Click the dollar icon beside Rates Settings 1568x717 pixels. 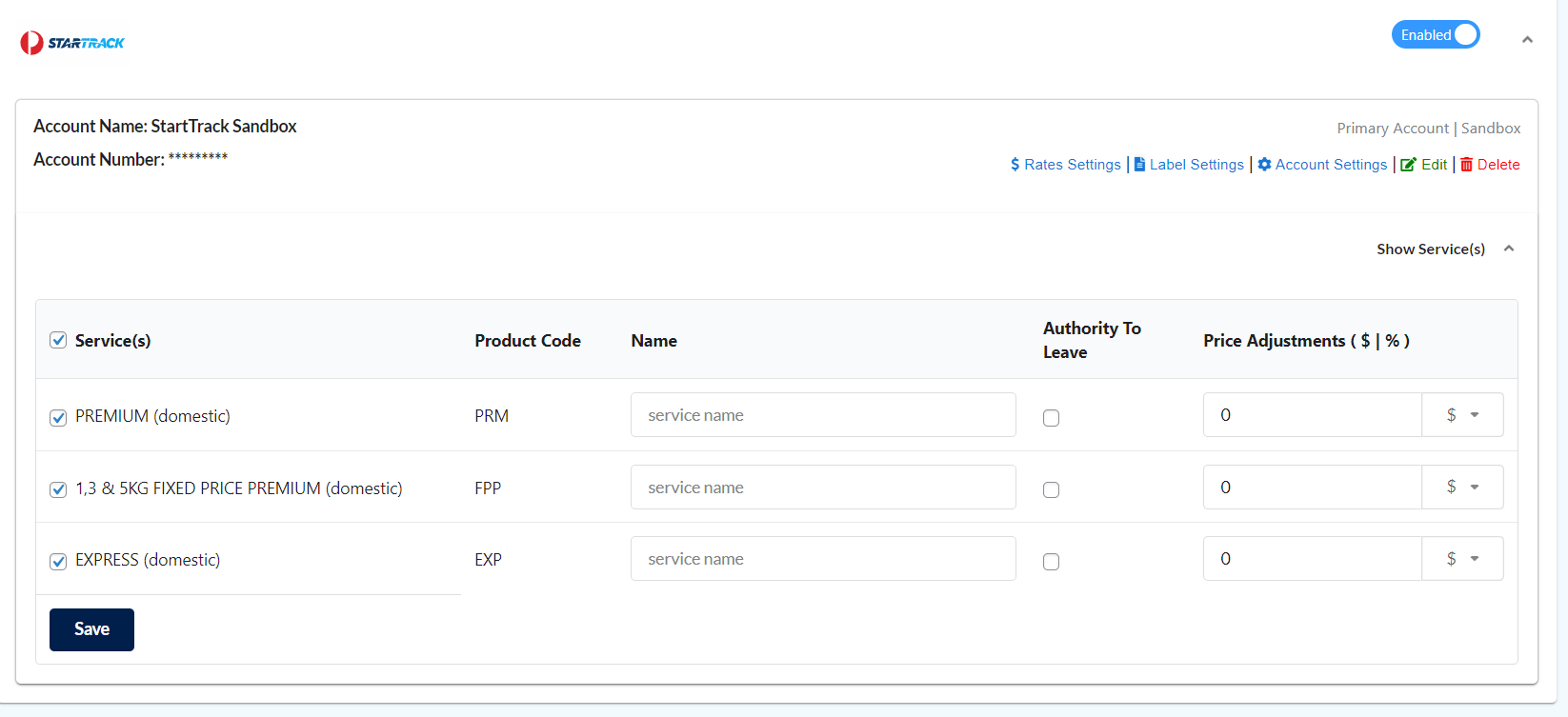[1015, 165]
